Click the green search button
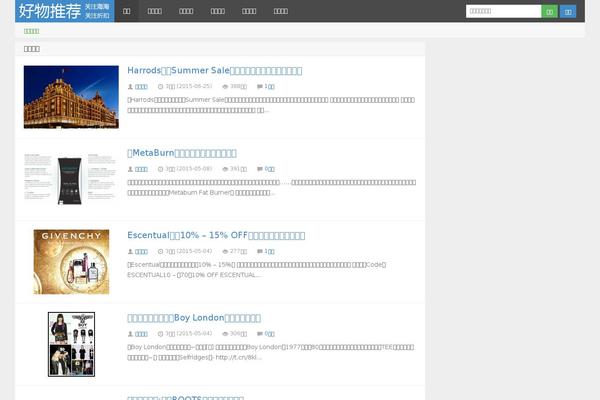The height and width of the screenshot is (400, 600). point(549,11)
